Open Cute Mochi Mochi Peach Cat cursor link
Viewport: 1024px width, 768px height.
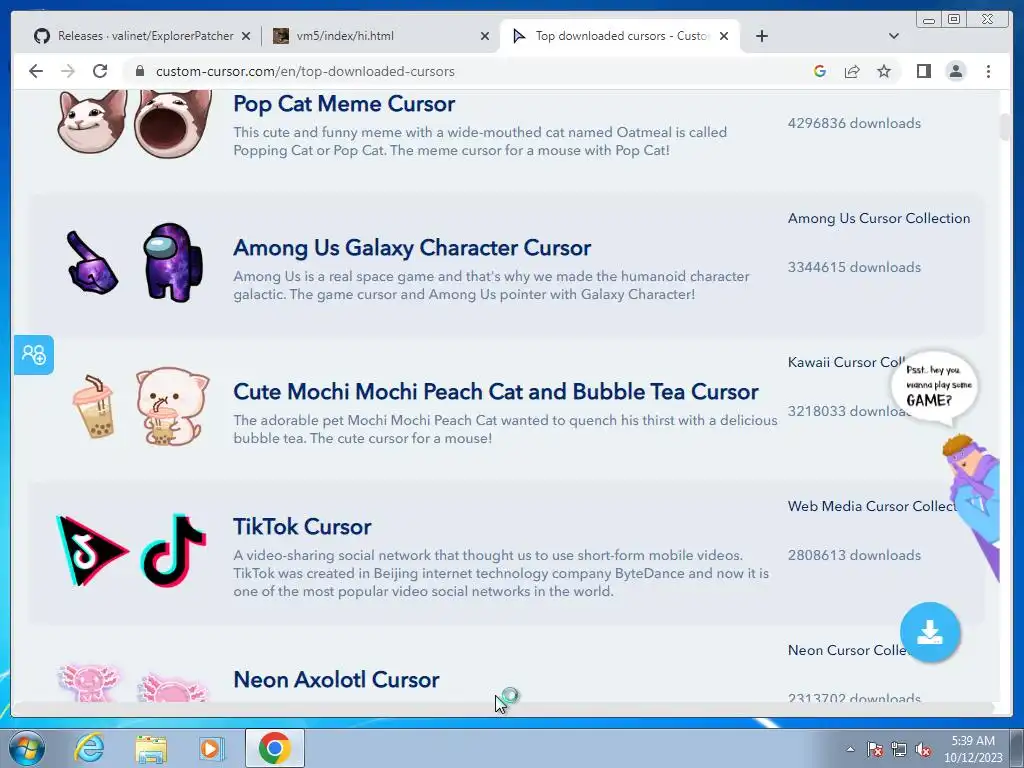coord(496,391)
